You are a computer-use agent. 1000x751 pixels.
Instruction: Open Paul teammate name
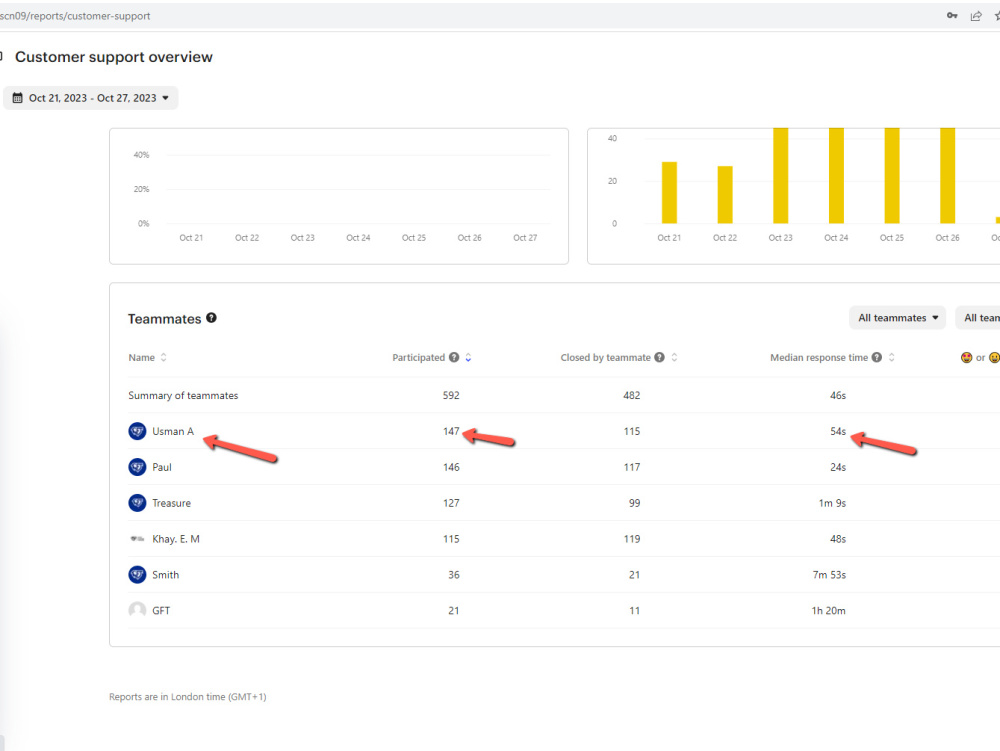click(162, 467)
